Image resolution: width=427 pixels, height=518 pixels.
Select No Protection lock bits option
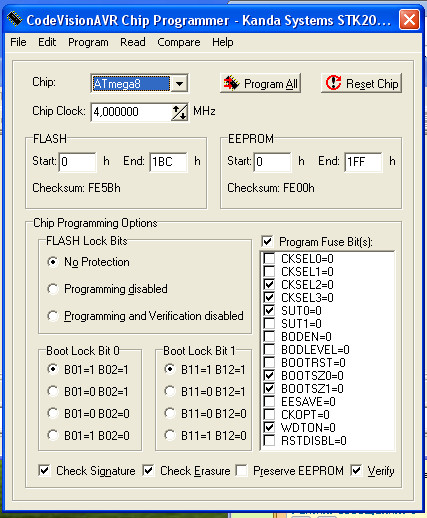(x=53, y=262)
